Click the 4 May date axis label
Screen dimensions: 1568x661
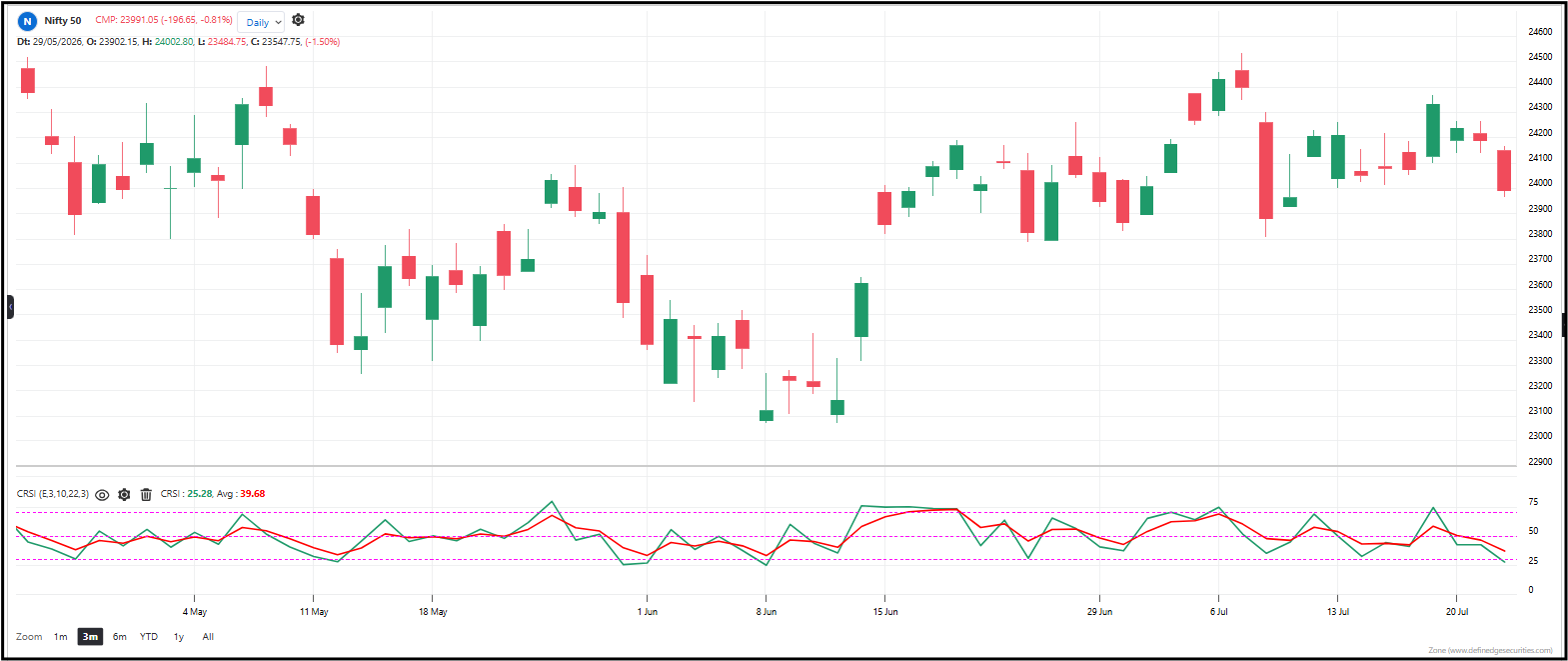(x=195, y=612)
